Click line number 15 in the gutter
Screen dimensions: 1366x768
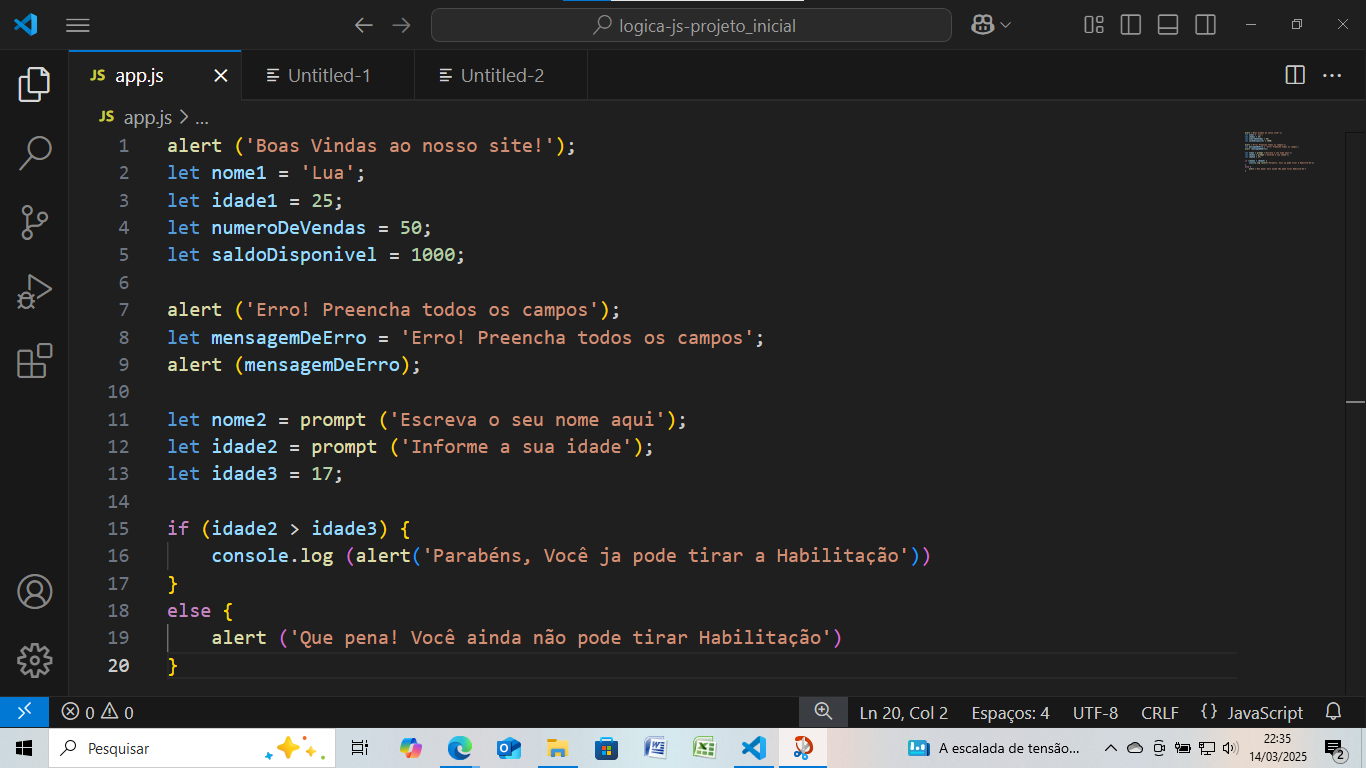tap(118, 528)
